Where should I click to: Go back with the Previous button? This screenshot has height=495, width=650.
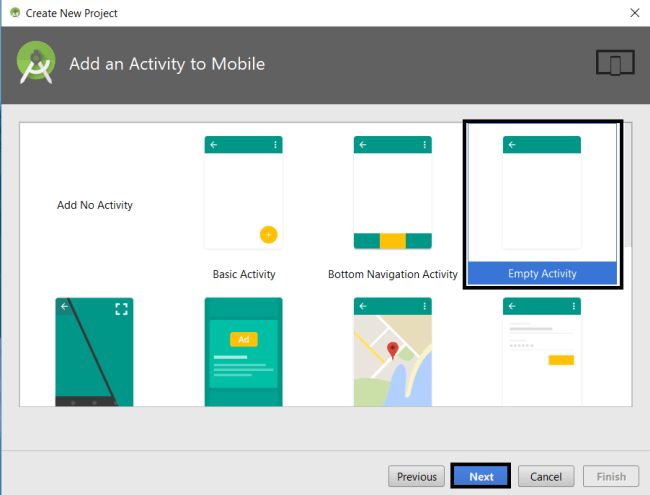(416, 476)
